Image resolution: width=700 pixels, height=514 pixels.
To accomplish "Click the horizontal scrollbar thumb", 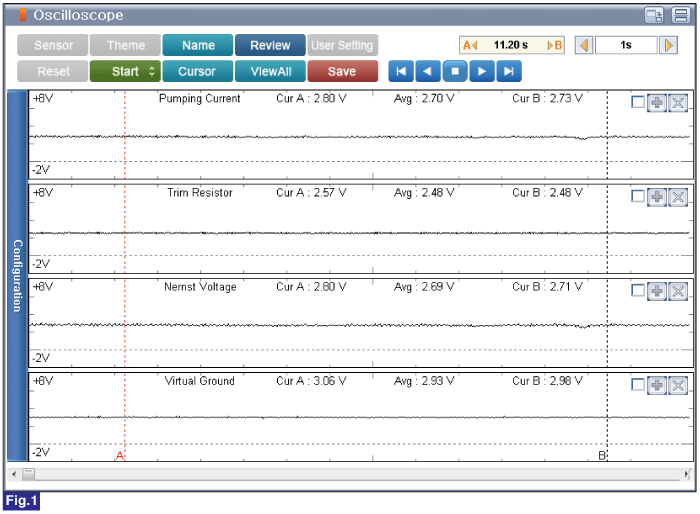I will 28,474.
